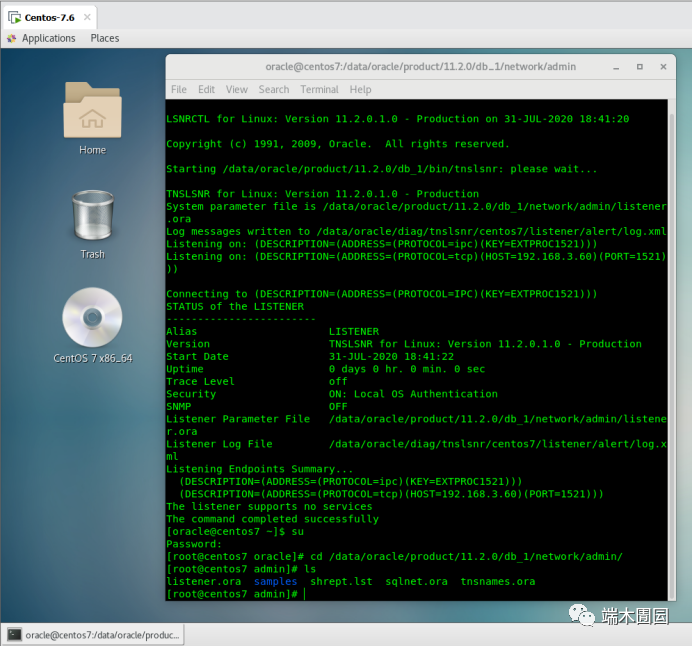Close the Centos-7.6 VM tab
The image size is (692, 647).
pyautogui.click(x=87, y=17)
